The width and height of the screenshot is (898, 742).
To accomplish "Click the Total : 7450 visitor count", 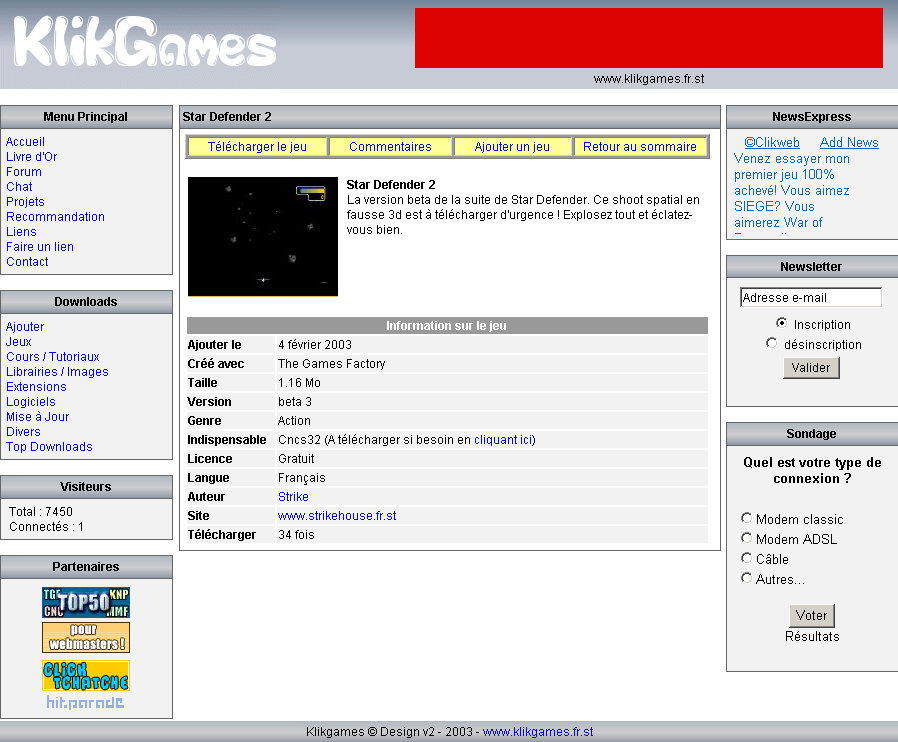I will [x=41, y=511].
